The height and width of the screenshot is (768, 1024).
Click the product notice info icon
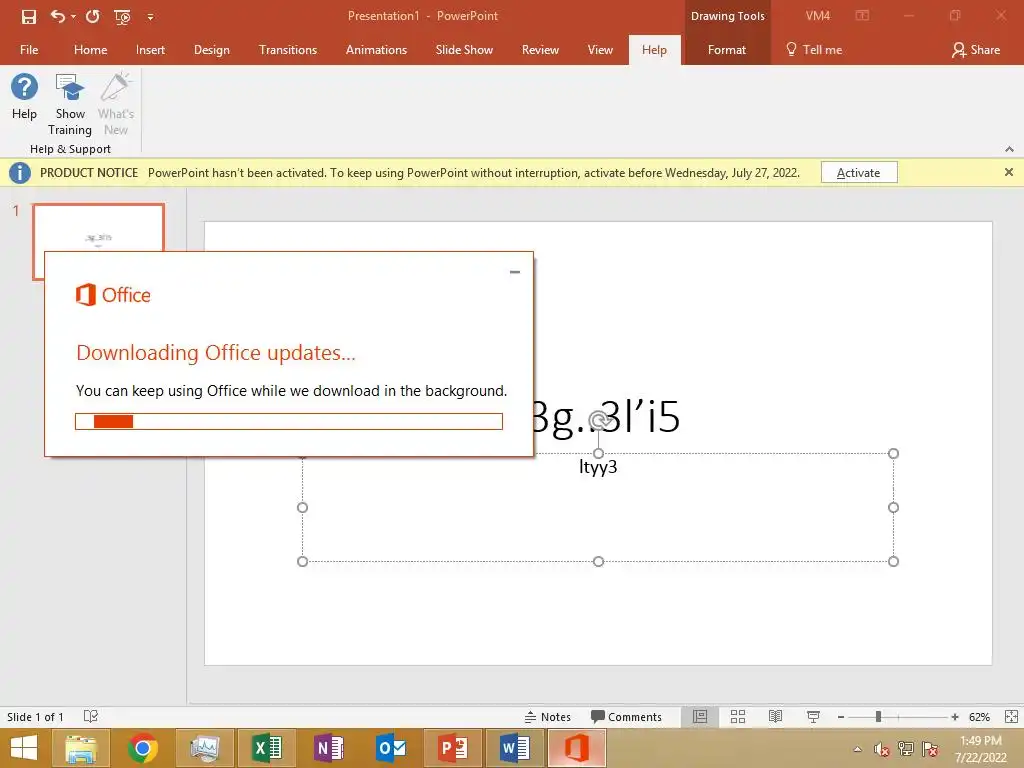[x=20, y=172]
